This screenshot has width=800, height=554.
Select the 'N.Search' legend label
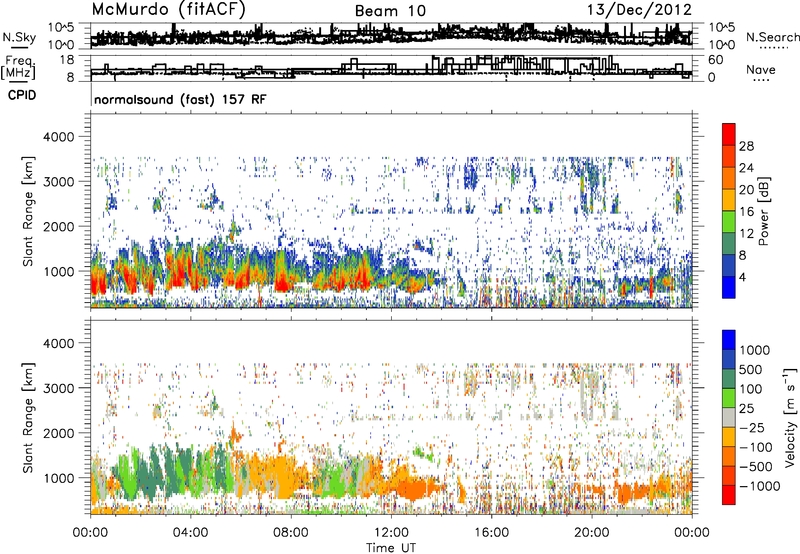(772, 37)
